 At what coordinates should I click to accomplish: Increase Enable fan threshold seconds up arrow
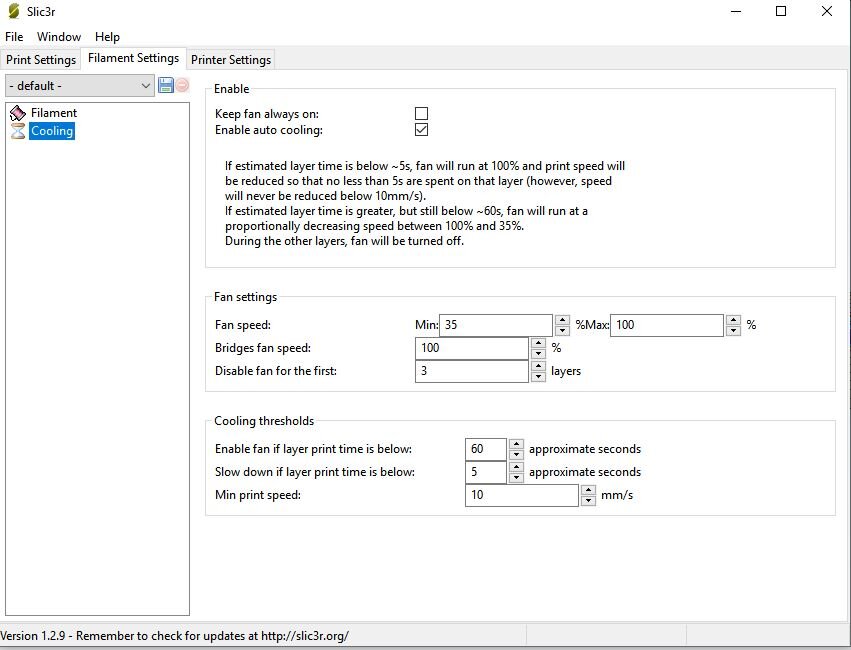click(516, 444)
